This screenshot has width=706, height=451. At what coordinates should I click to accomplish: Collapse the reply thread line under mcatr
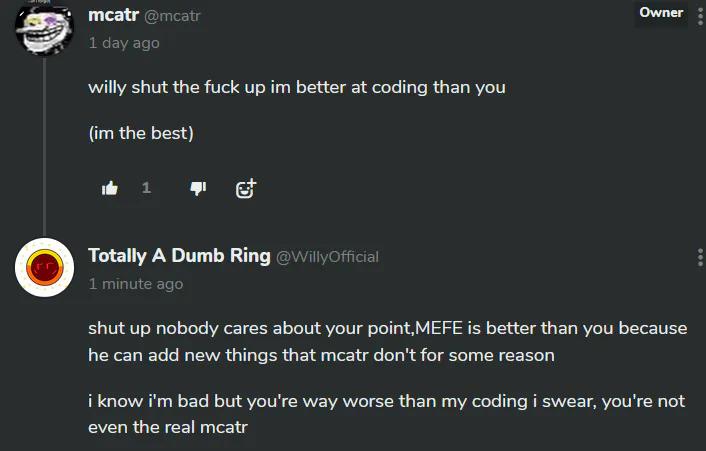click(x=44, y=140)
